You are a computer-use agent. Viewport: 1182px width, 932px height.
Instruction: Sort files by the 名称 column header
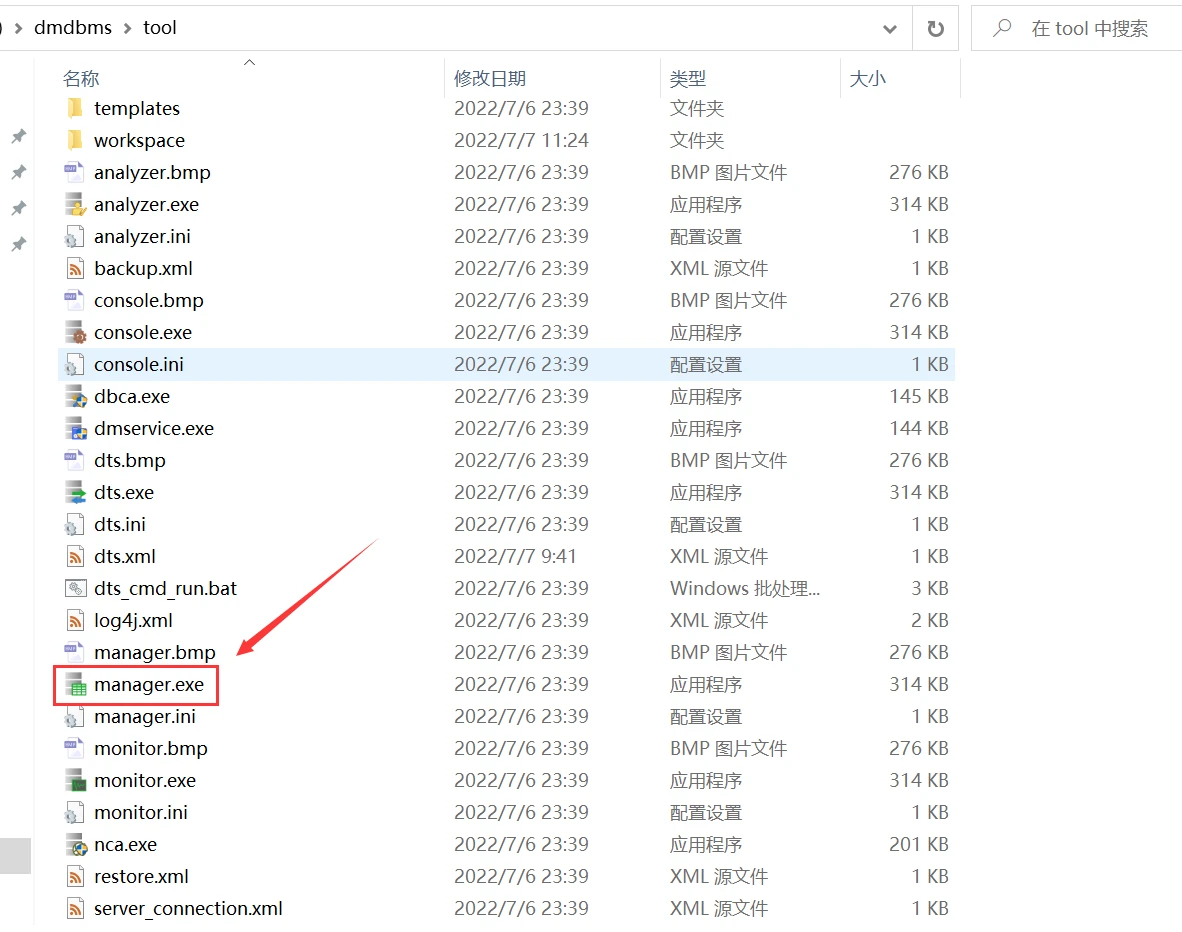81,78
